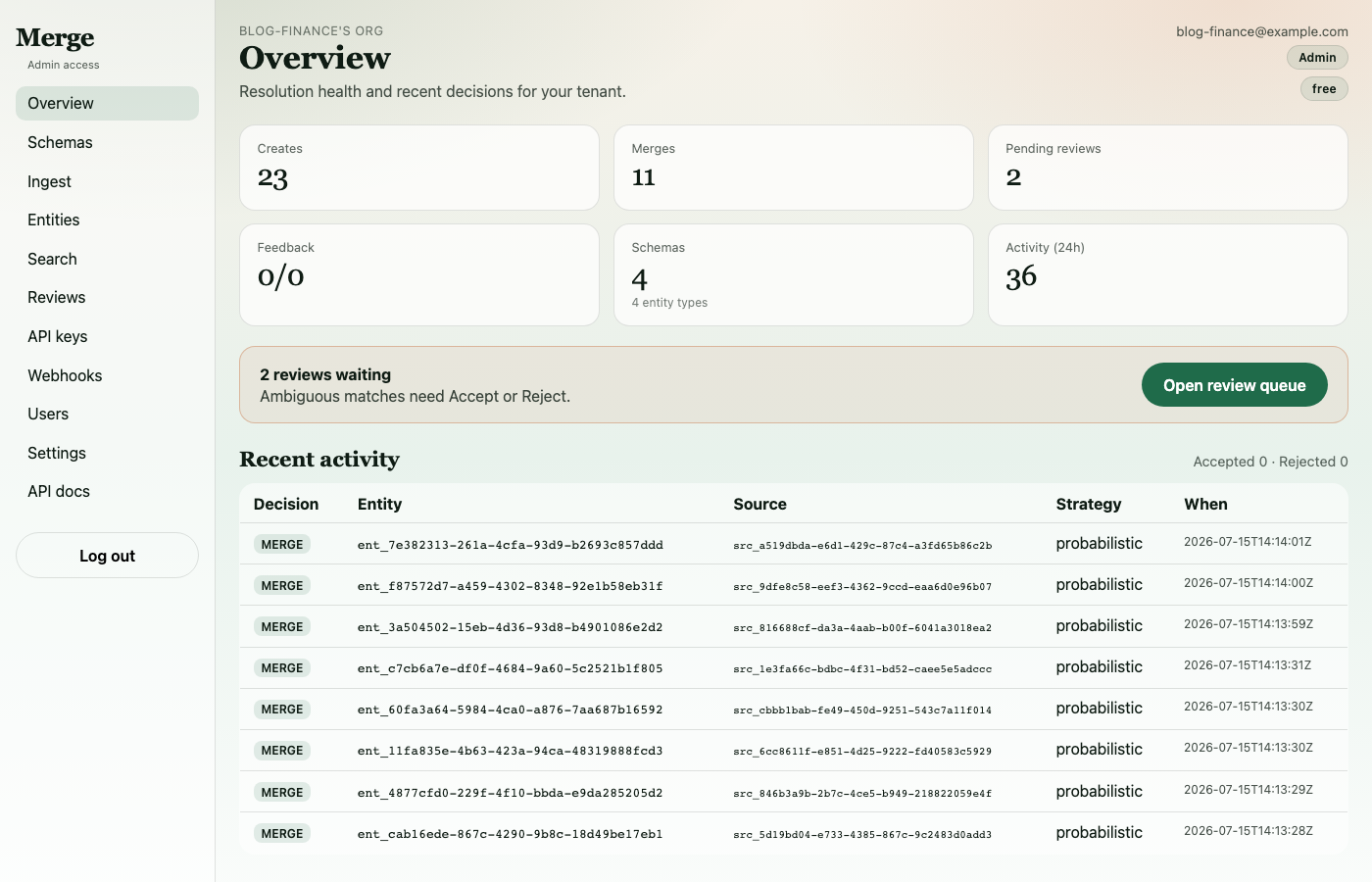The height and width of the screenshot is (882, 1372).
Task: Click MERGE badge in the 14:14:00Z row
Action: pyautogui.click(x=282, y=586)
